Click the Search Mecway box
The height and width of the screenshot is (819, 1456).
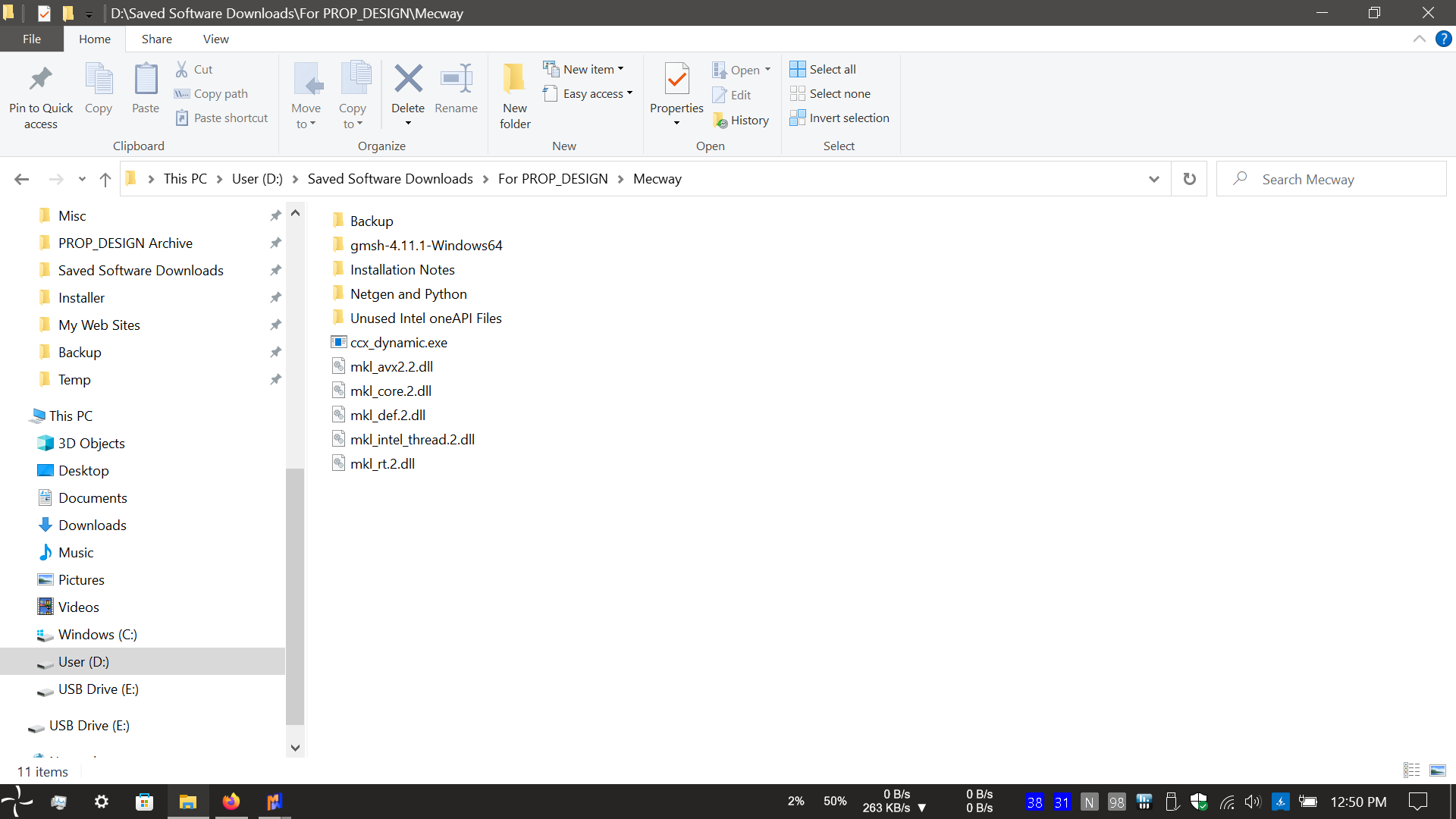[x=1331, y=179]
